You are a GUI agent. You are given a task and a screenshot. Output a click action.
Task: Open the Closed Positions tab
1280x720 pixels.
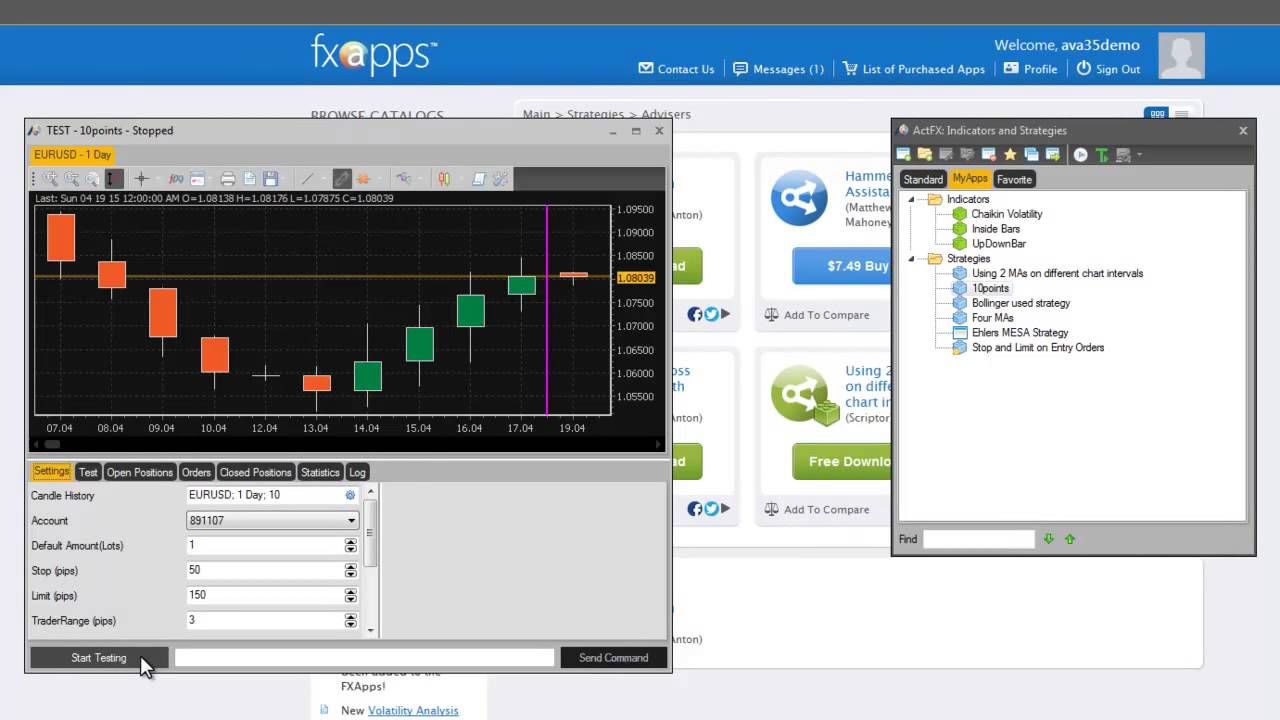[255, 472]
